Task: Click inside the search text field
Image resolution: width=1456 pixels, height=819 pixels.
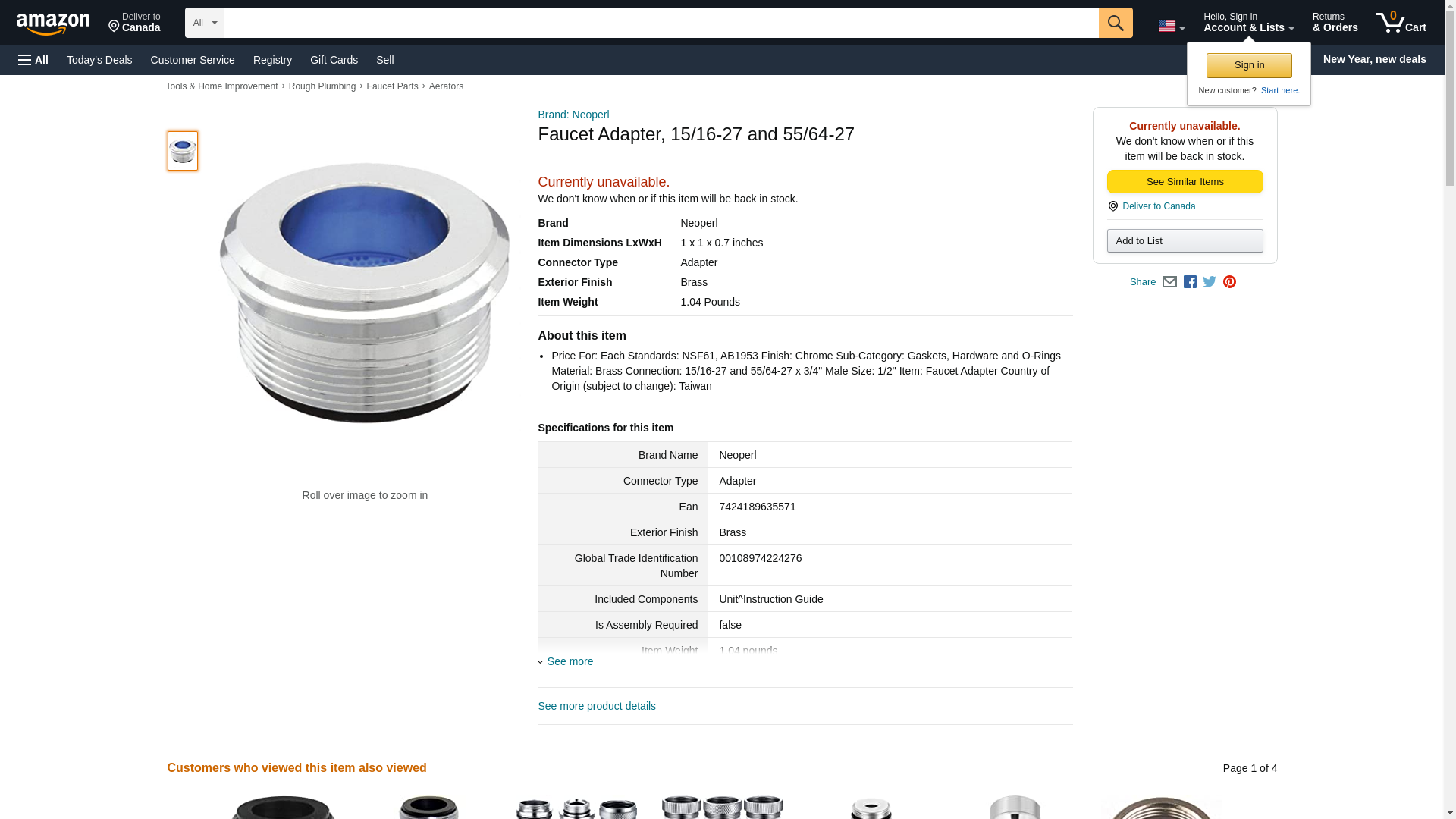Action: click(x=661, y=23)
